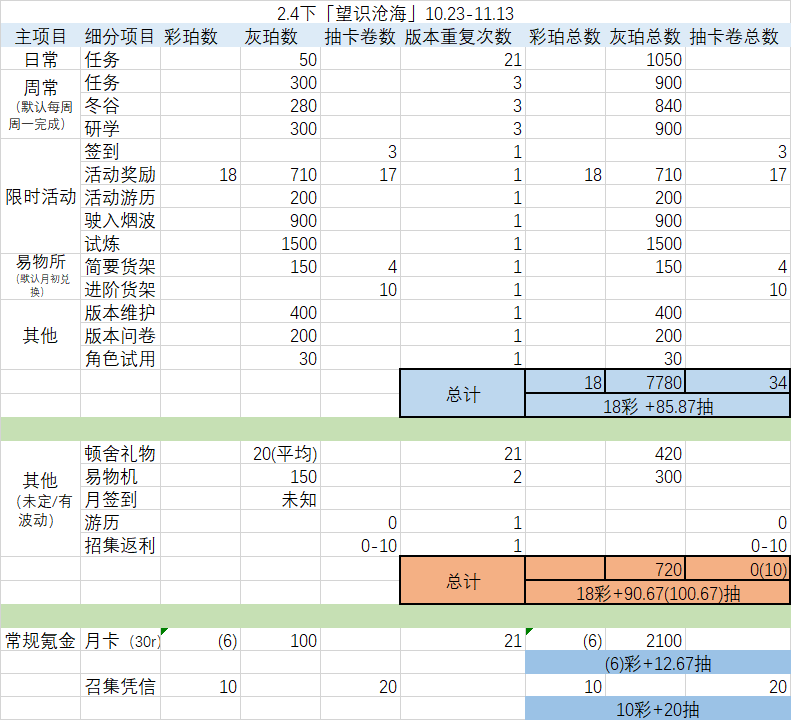Click the 420 total cell
The height and width of the screenshot is (720, 791).
tap(645, 453)
